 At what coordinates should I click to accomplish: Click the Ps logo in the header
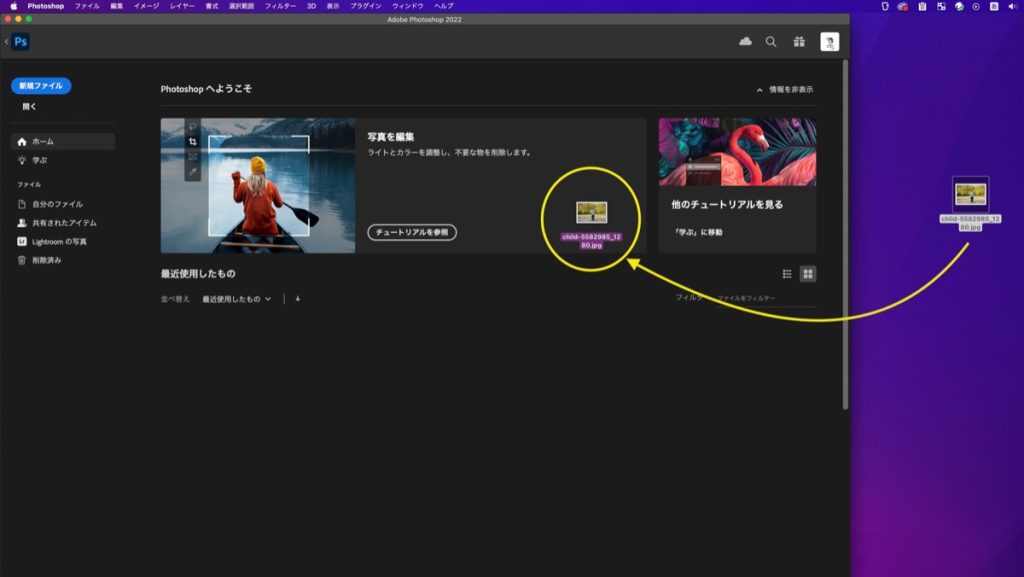coord(21,42)
